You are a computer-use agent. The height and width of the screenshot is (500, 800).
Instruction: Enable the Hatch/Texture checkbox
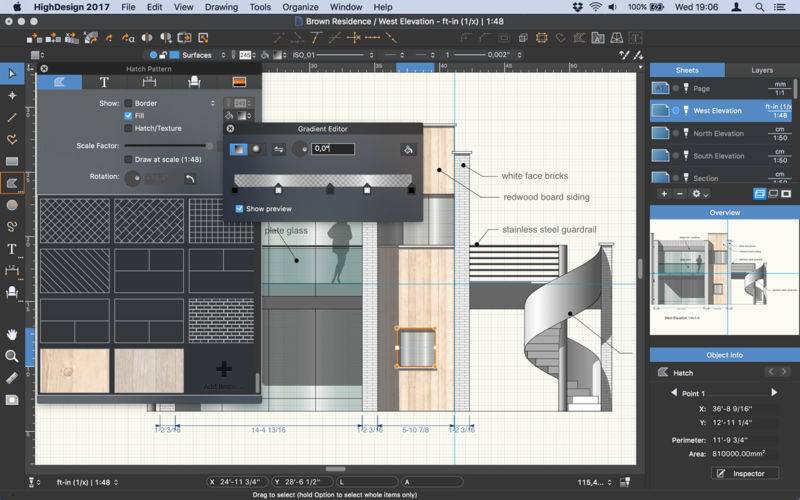tap(128, 128)
